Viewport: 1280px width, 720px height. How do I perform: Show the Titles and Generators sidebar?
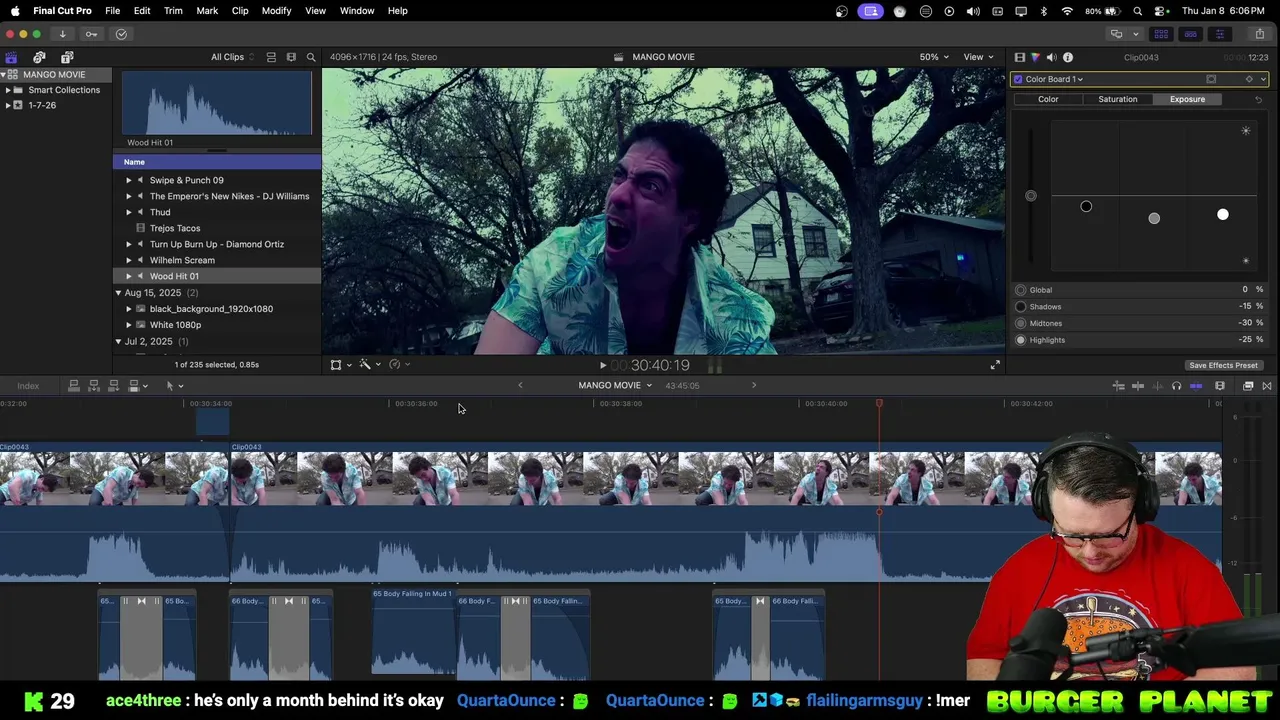(67, 57)
